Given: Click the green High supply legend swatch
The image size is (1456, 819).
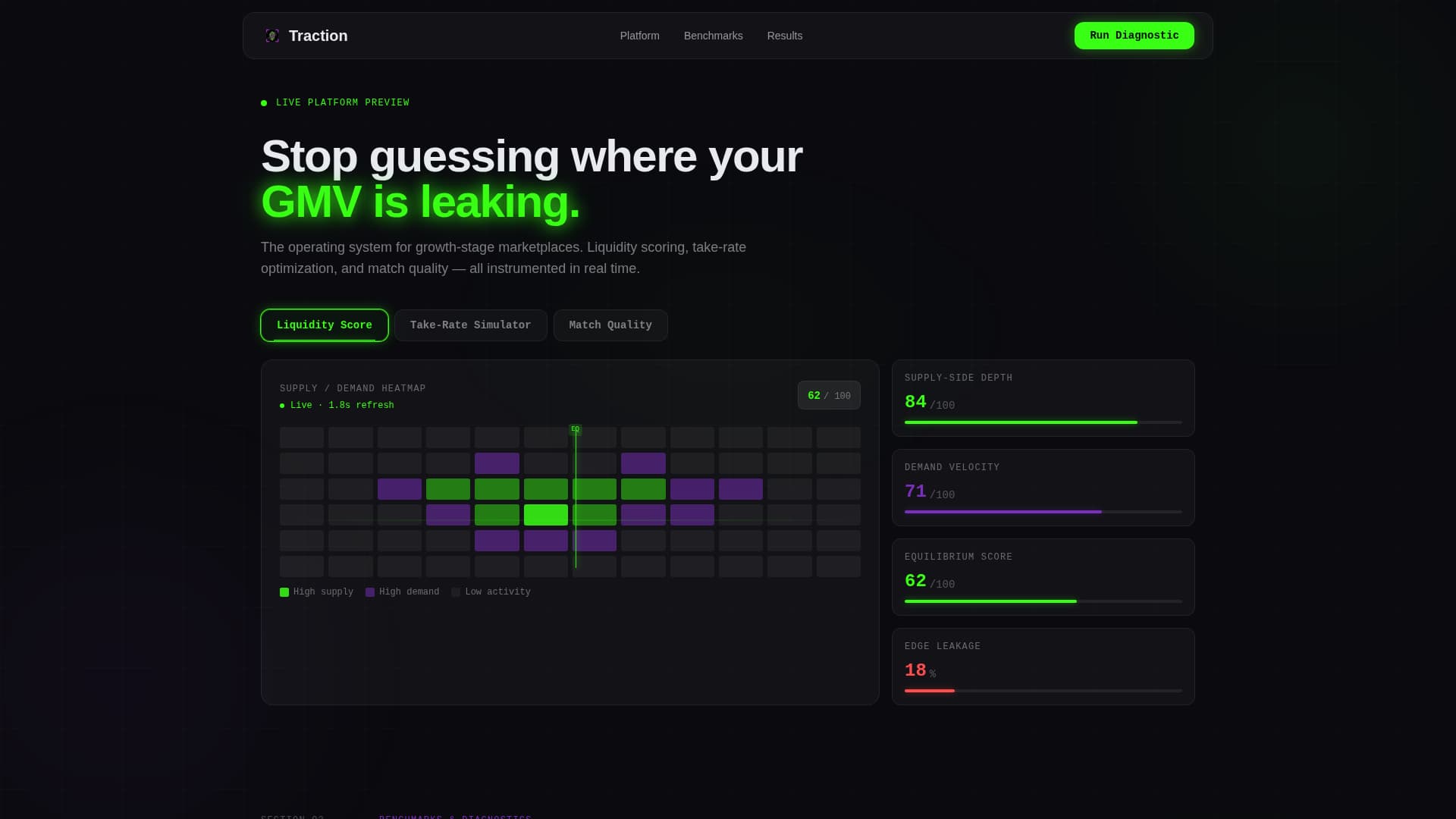Looking at the screenshot, I should click(x=284, y=592).
